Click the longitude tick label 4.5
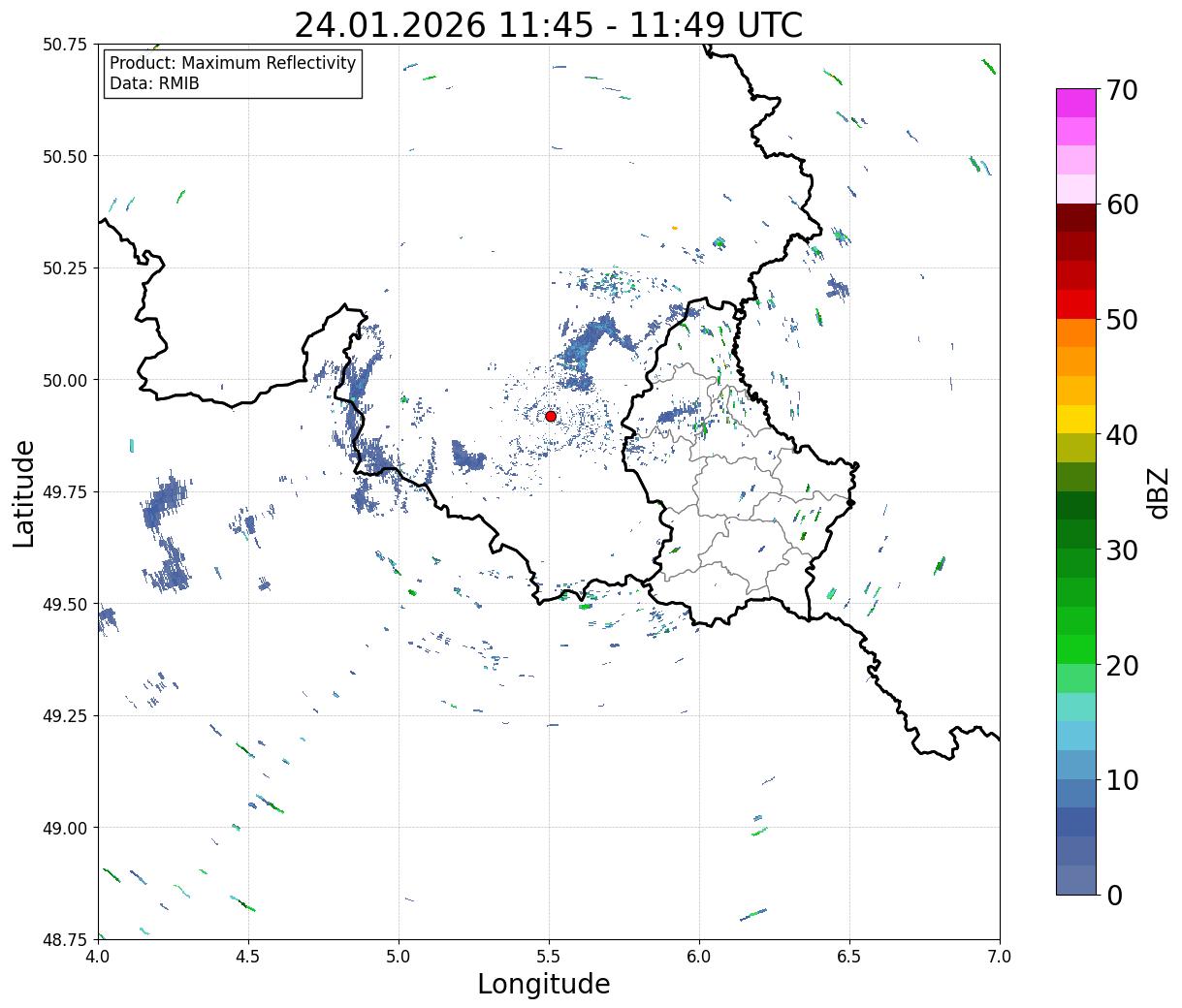 coord(248,957)
